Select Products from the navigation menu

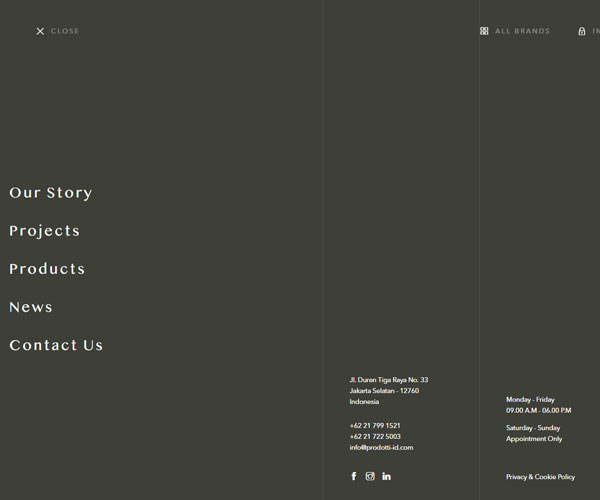click(x=47, y=269)
